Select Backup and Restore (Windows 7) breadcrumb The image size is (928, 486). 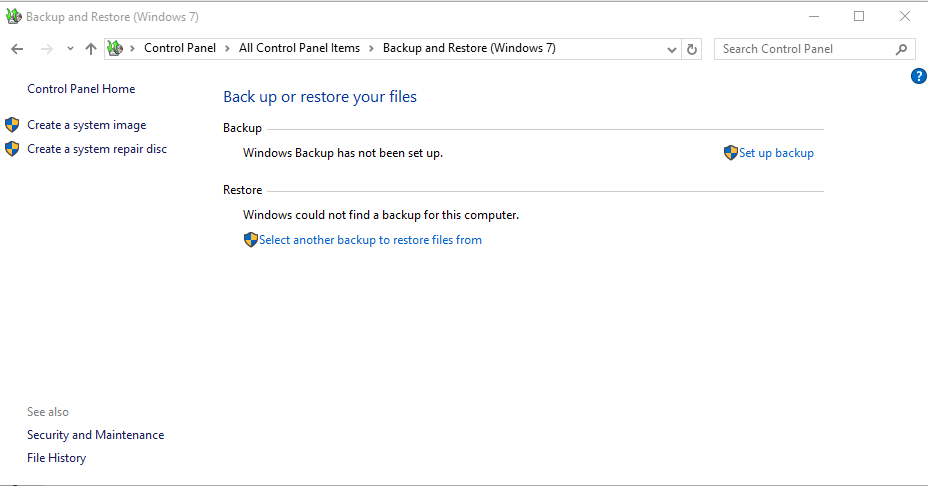click(x=469, y=48)
